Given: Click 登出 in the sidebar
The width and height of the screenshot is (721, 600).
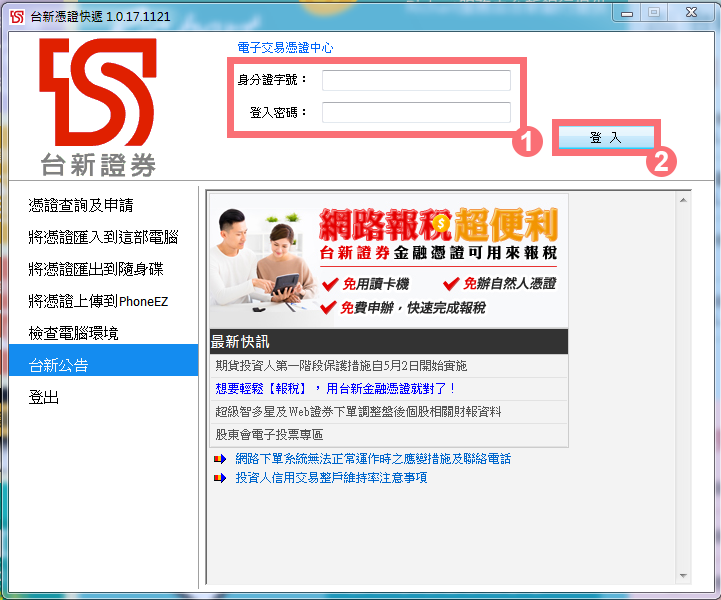Looking at the screenshot, I should pos(44,397).
